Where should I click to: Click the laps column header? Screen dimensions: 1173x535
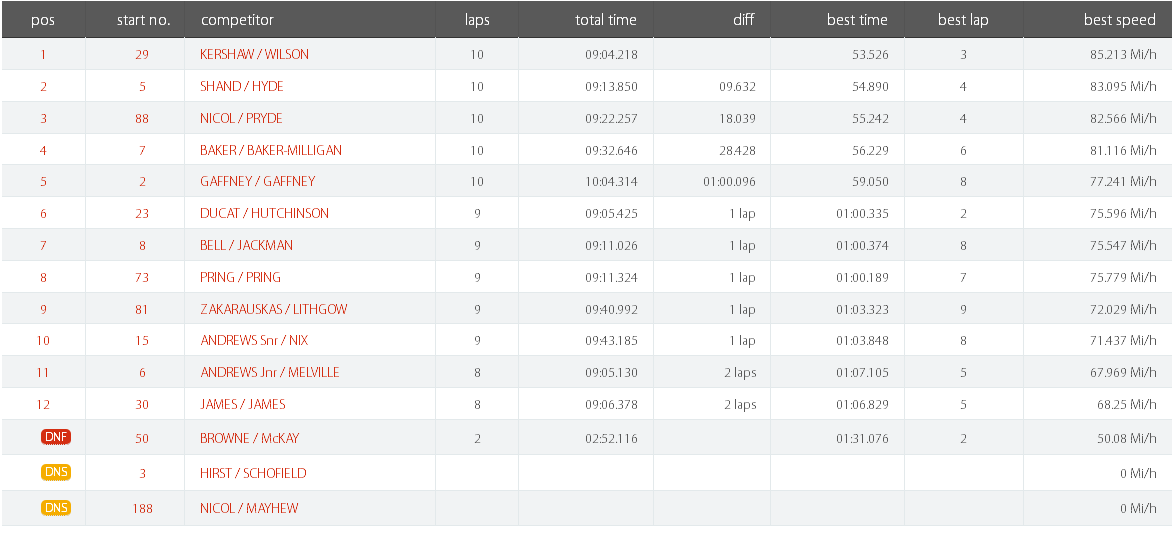[477, 20]
